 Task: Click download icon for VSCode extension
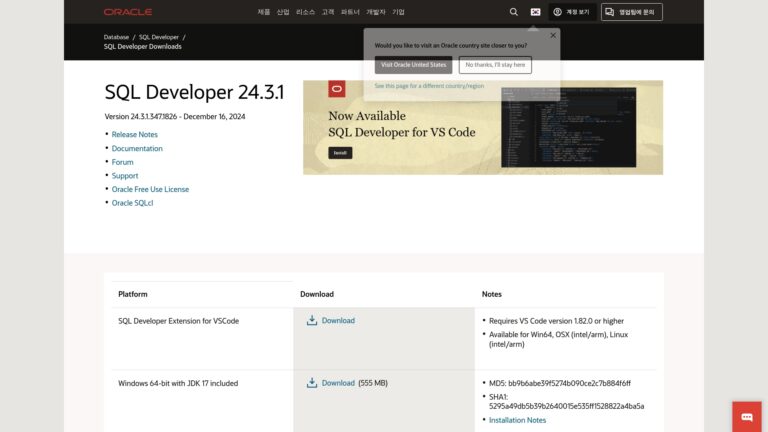click(x=312, y=320)
